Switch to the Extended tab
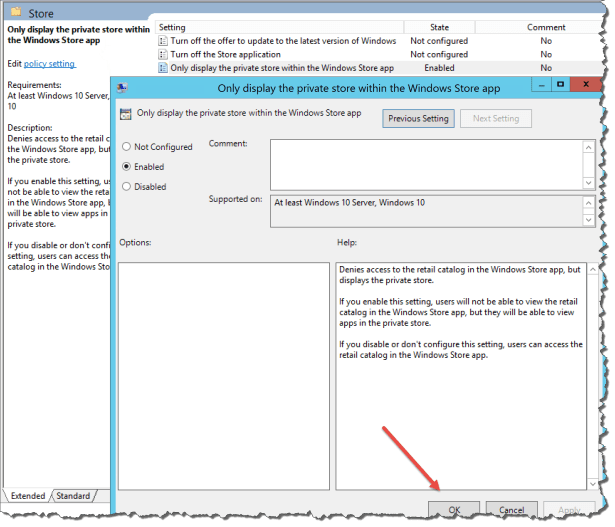This screenshot has height=527, width=615. pyautogui.click(x=27, y=496)
